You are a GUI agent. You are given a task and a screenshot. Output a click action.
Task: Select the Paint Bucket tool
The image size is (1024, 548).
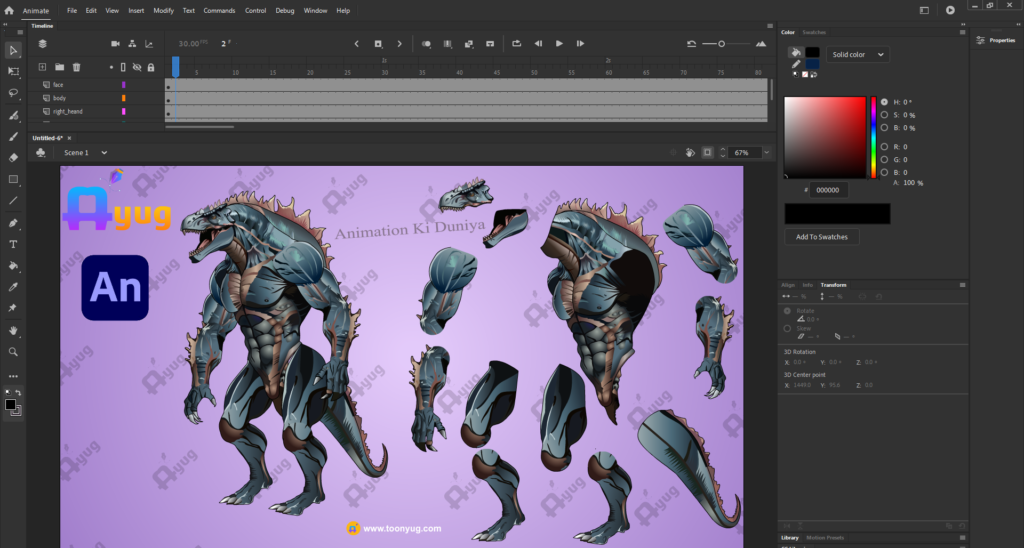pyautogui.click(x=13, y=266)
